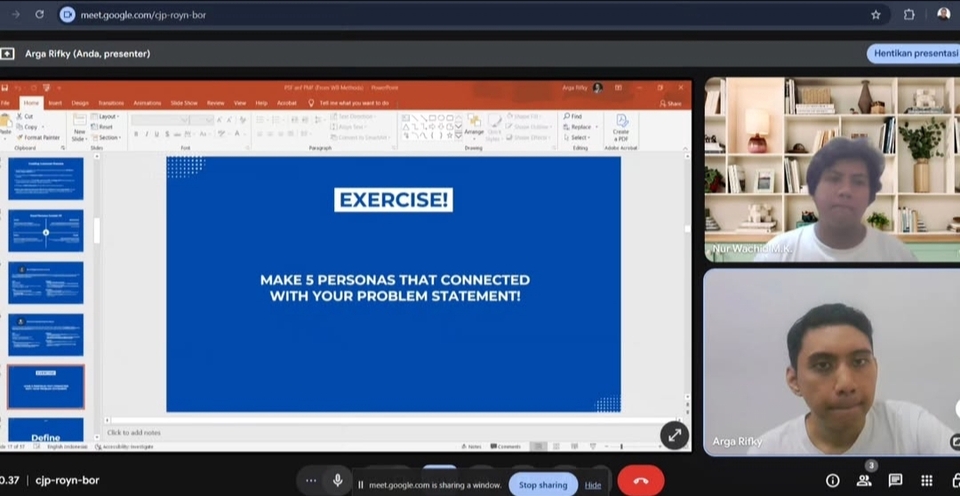Click the Share button in PowerPoint

point(670,103)
